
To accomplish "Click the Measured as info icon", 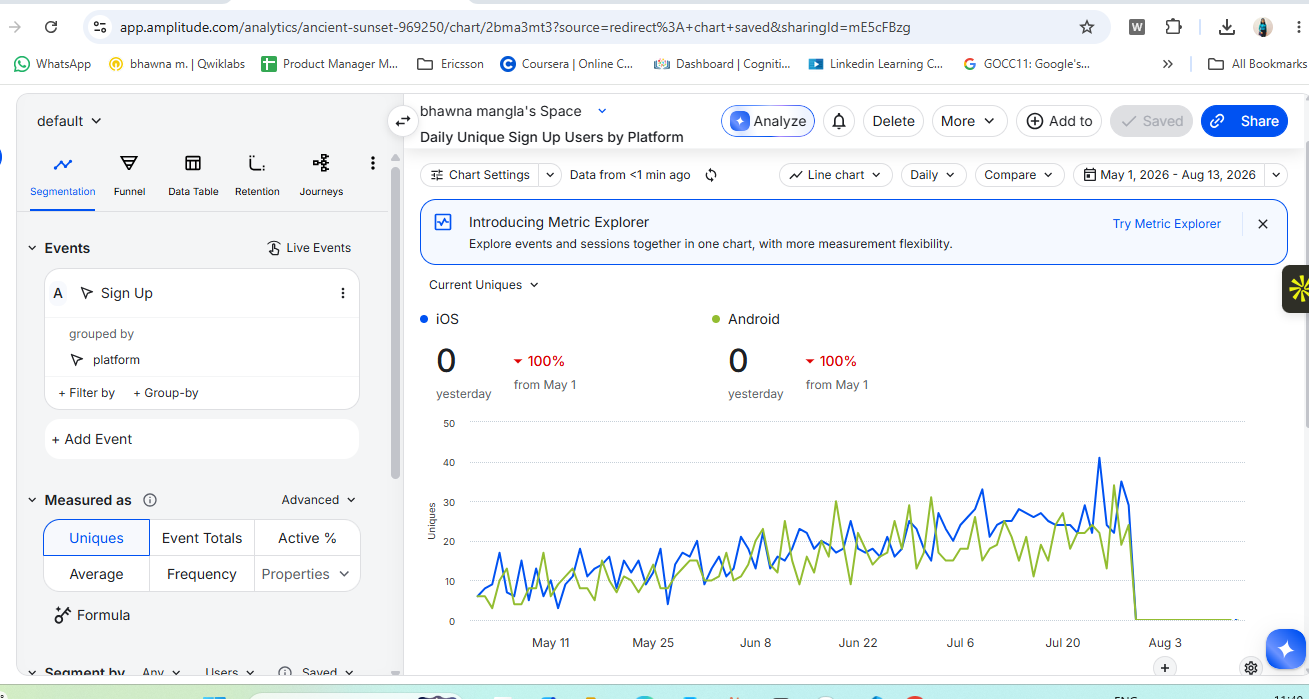I will tap(150, 500).
